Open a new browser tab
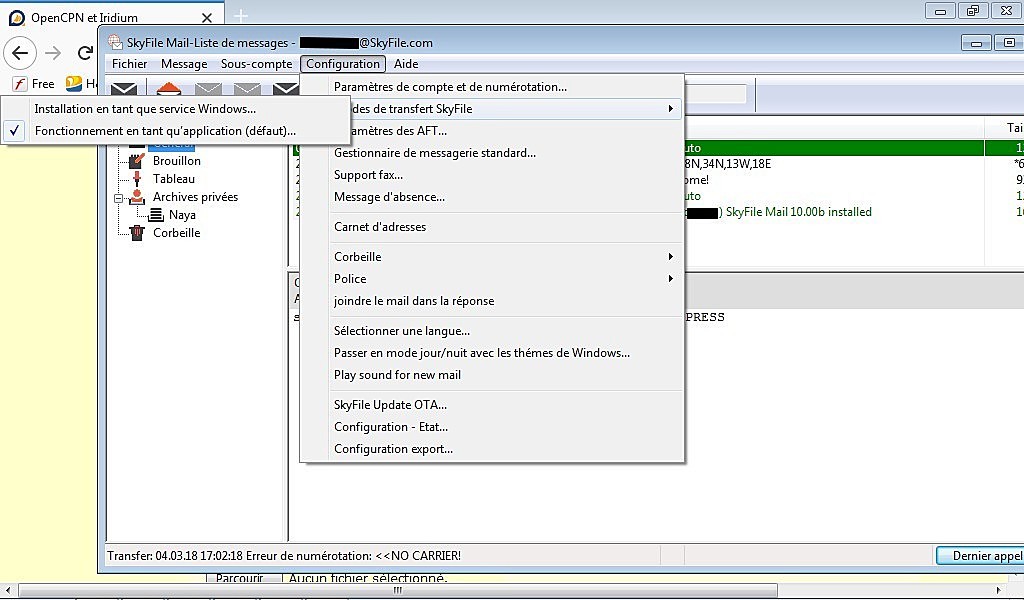This screenshot has width=1024, height=600. (x=240, y=16)
